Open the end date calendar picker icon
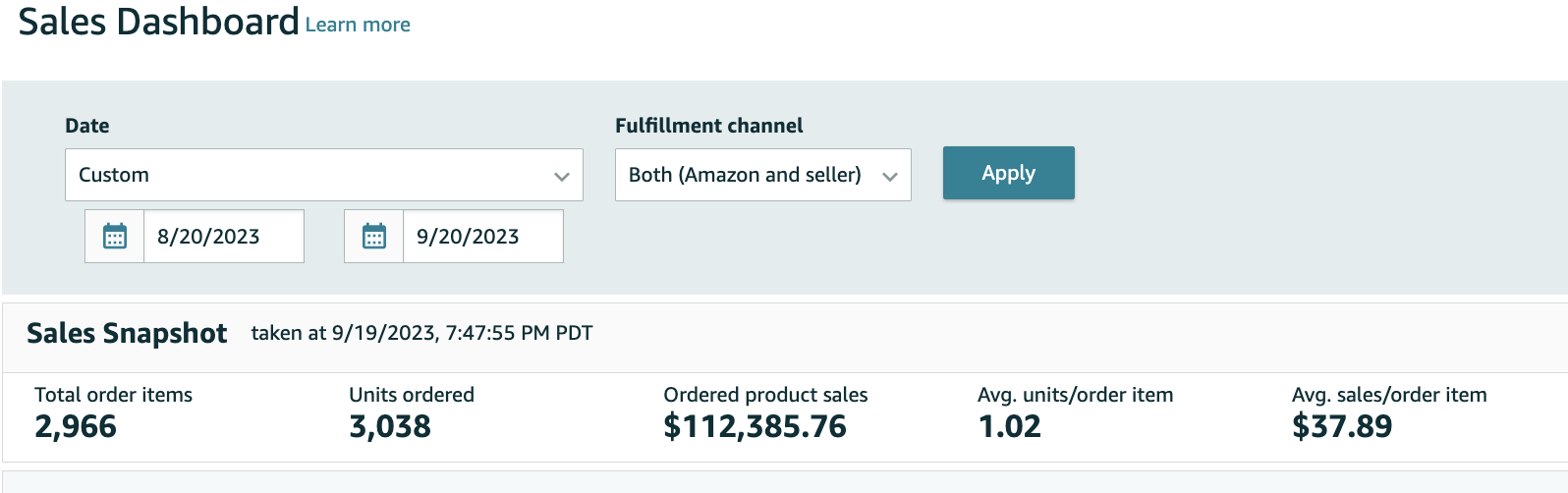 374,237
